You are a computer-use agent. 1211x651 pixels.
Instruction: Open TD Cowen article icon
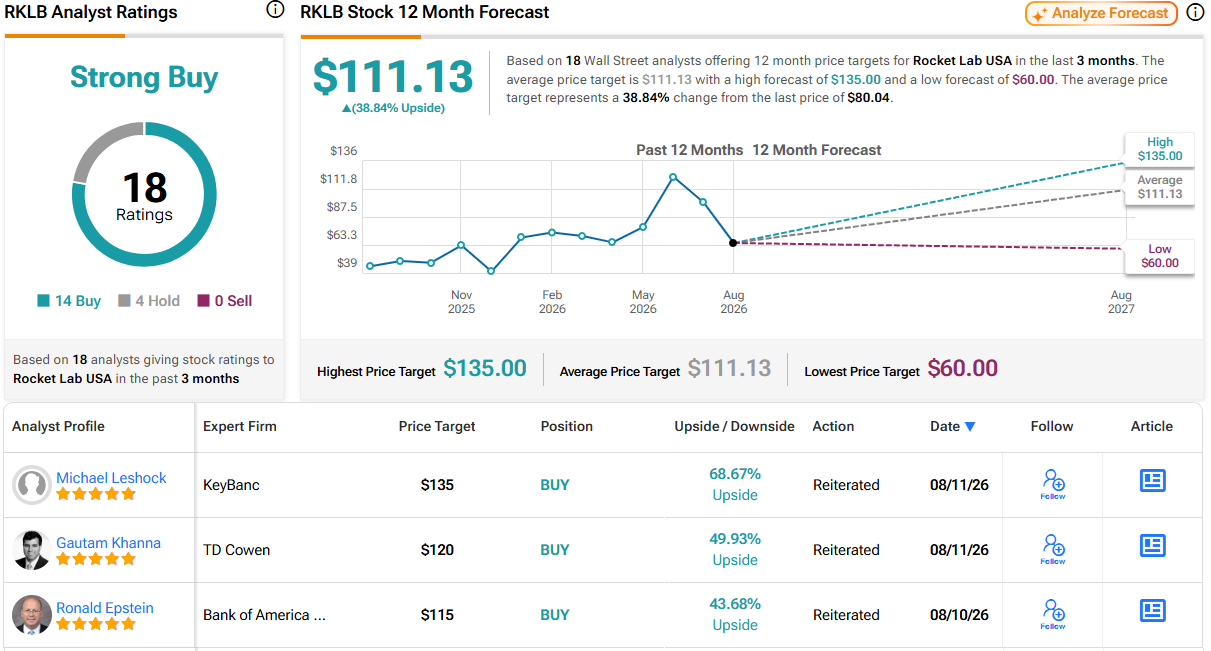click(x=1153, y=546)
